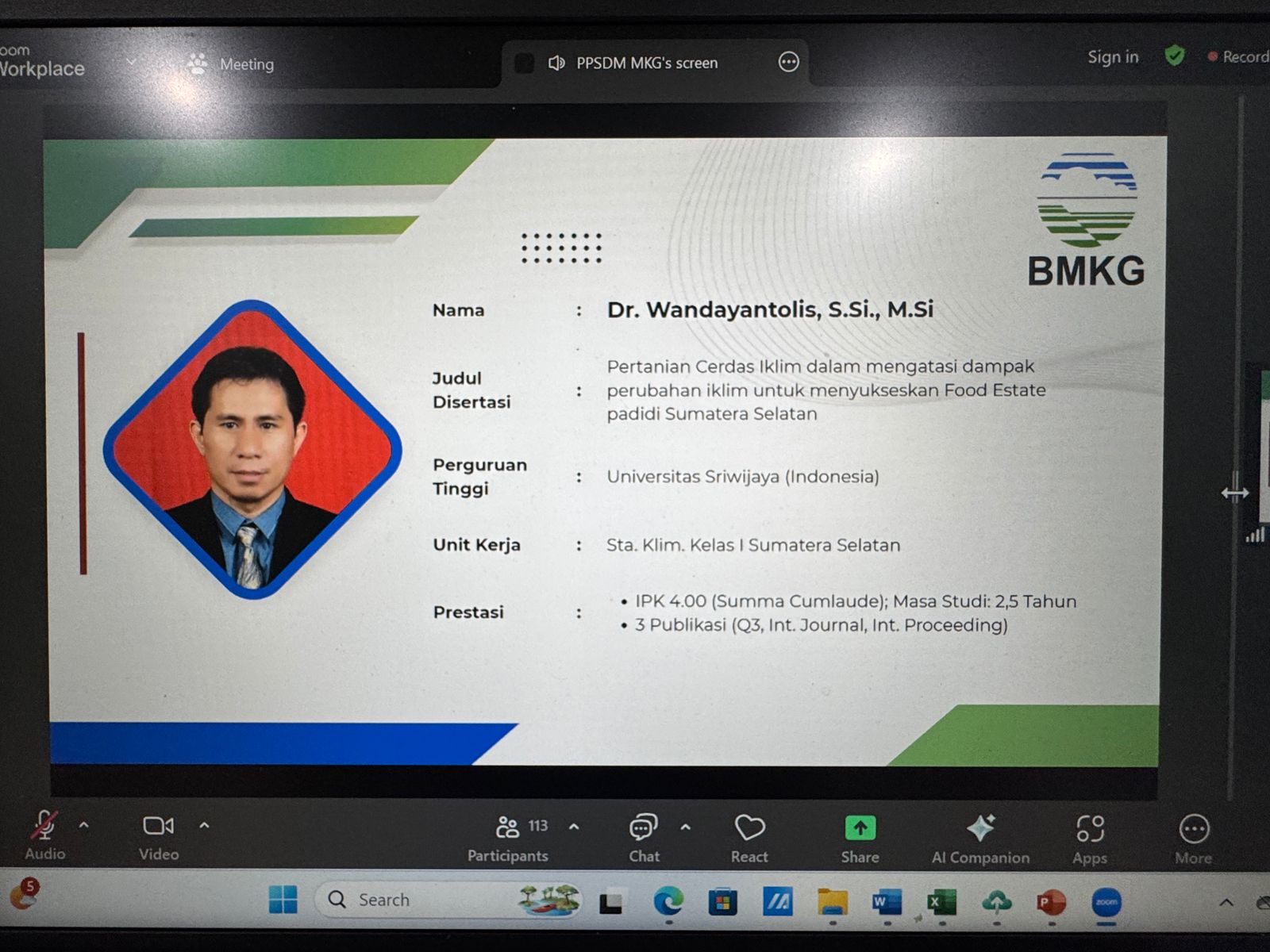Open the Windows Start menu
The height and width of the screenshot is (952, 1270).
[x=283, y=900]
